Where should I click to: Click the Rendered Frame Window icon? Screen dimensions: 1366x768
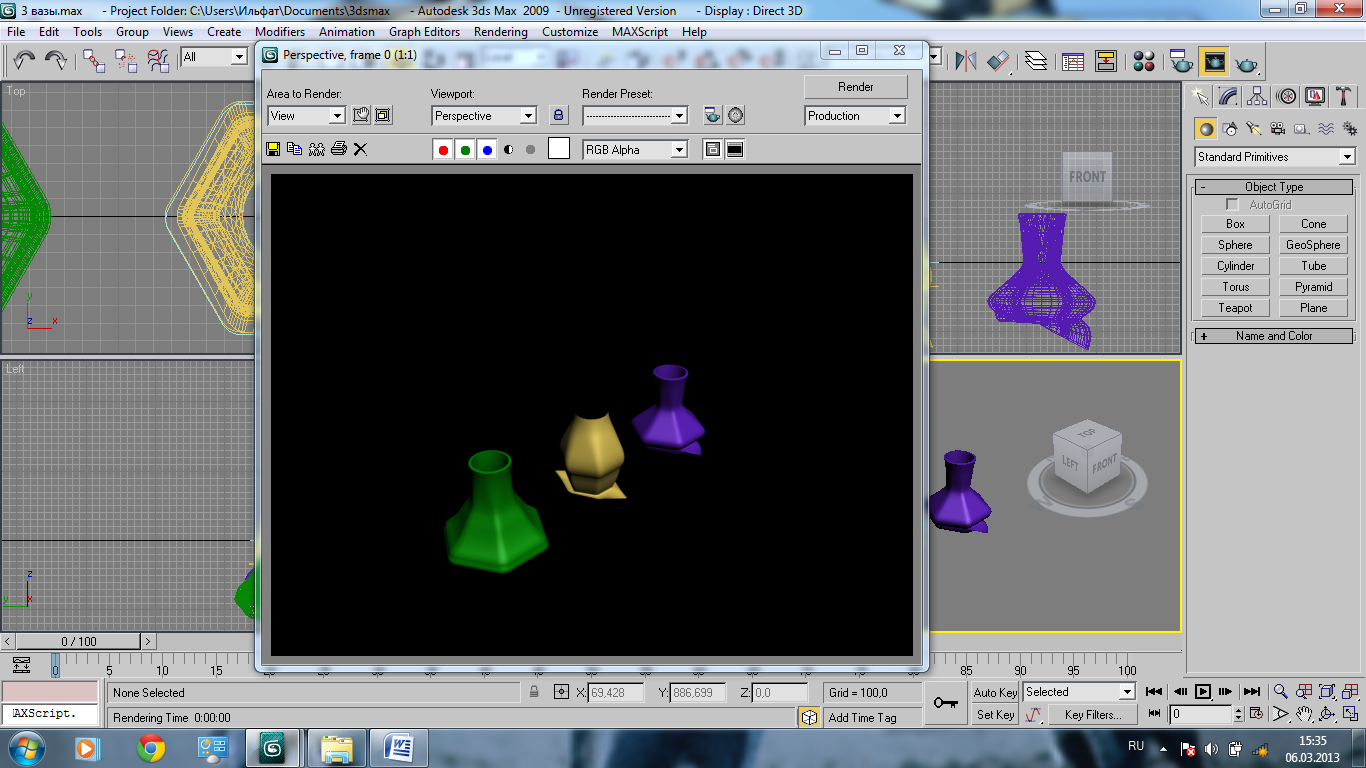1214,61
